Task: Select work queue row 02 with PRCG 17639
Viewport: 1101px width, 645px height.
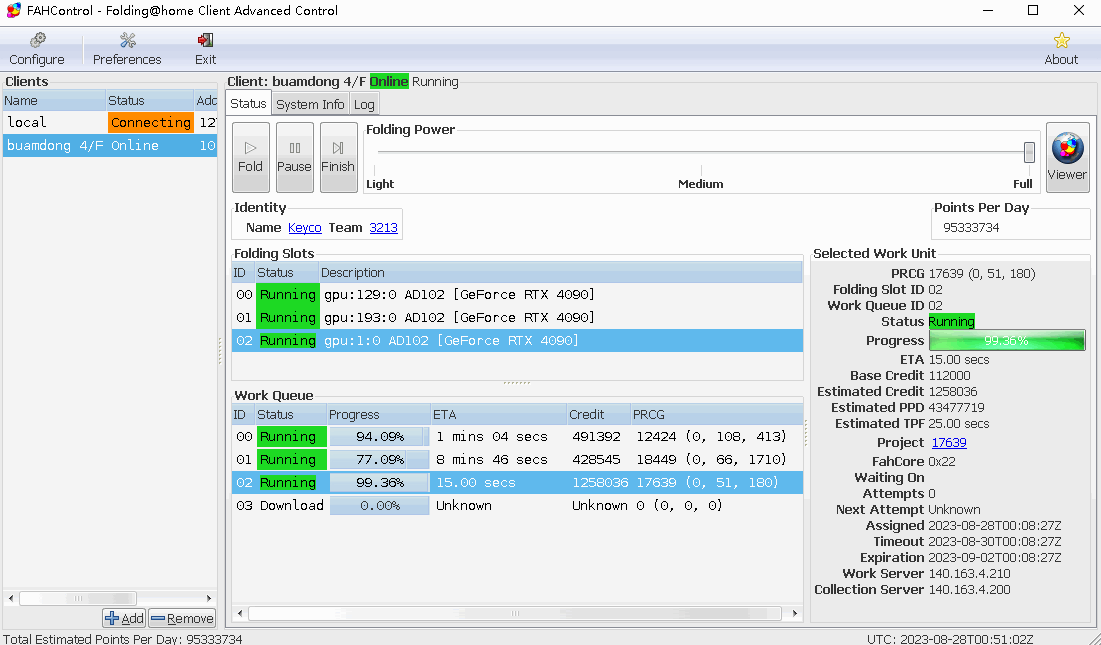Action: click(x=517, y=483)
